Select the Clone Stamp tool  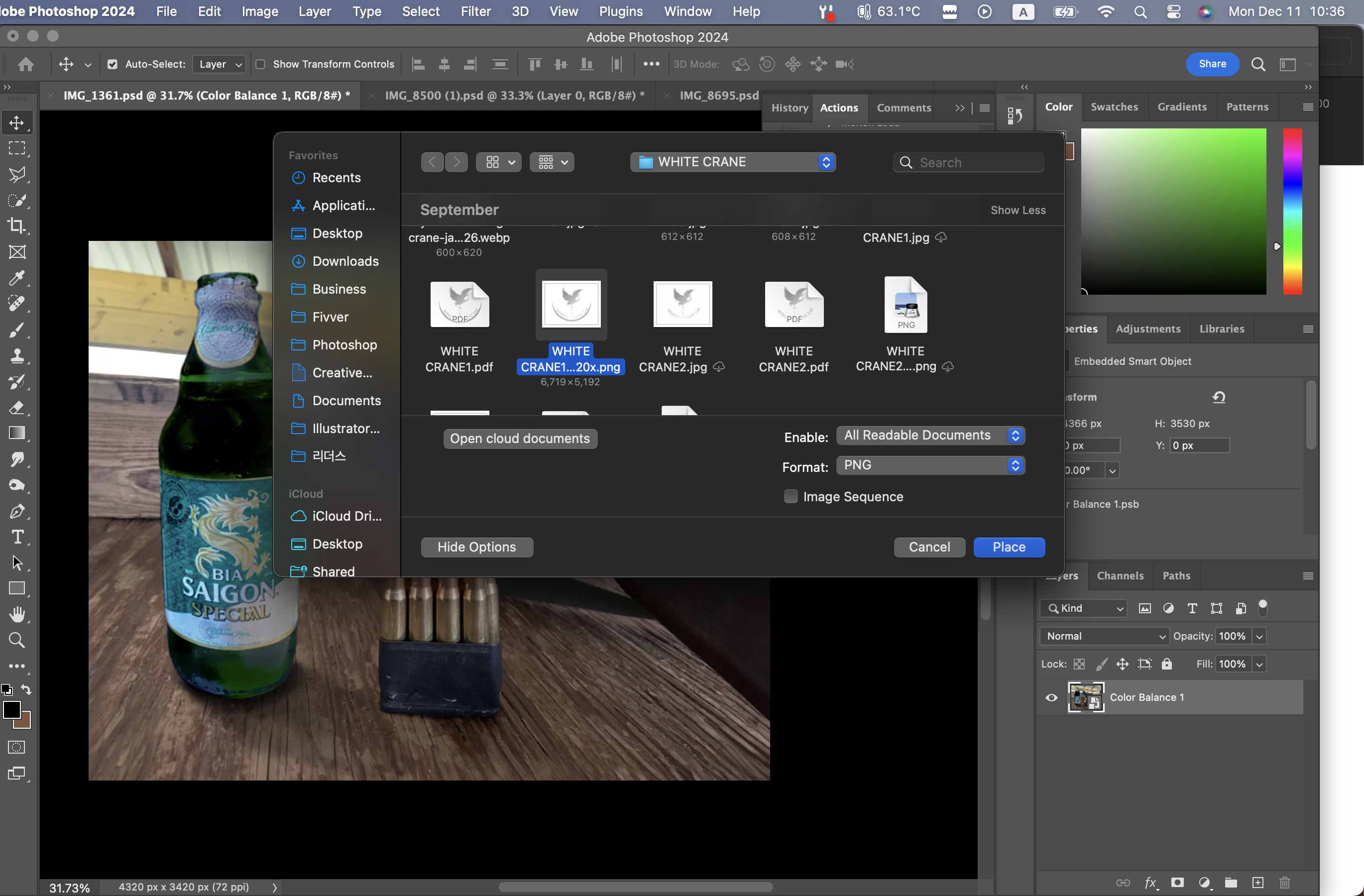16,356
